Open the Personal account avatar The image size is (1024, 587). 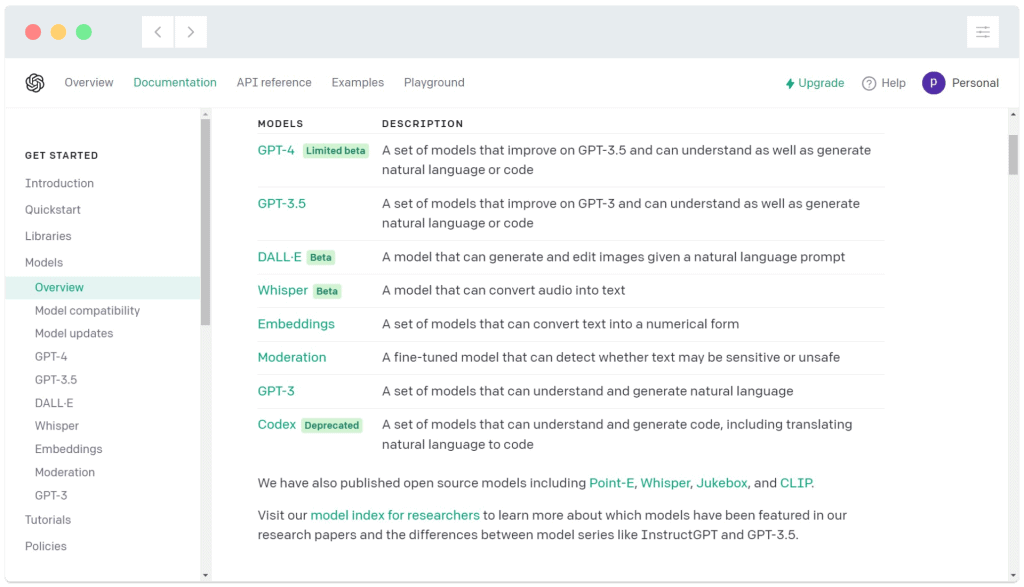pyautogui.click(x=933, y=83)
